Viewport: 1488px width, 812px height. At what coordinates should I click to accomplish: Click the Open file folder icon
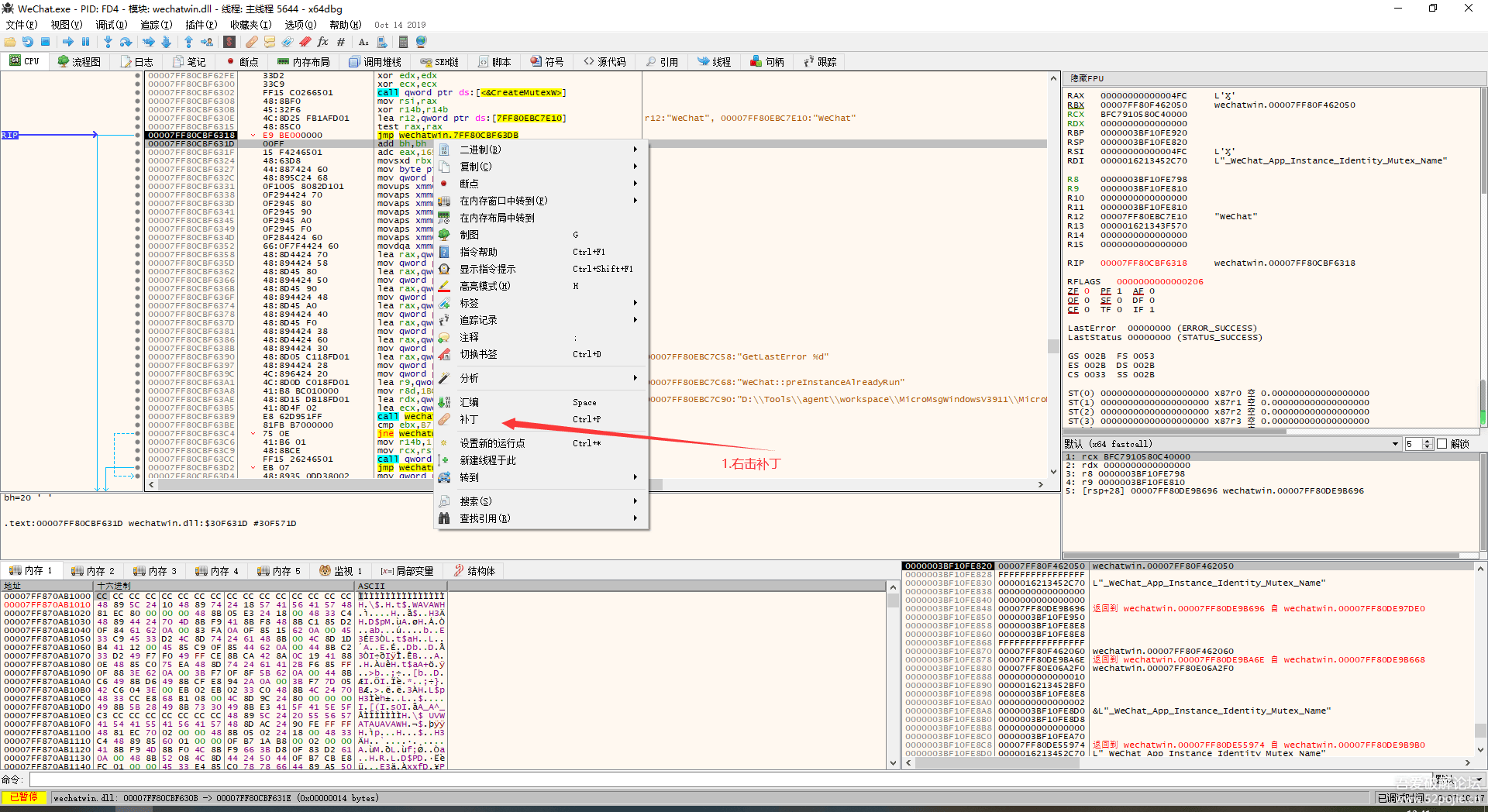click(10, 42)
